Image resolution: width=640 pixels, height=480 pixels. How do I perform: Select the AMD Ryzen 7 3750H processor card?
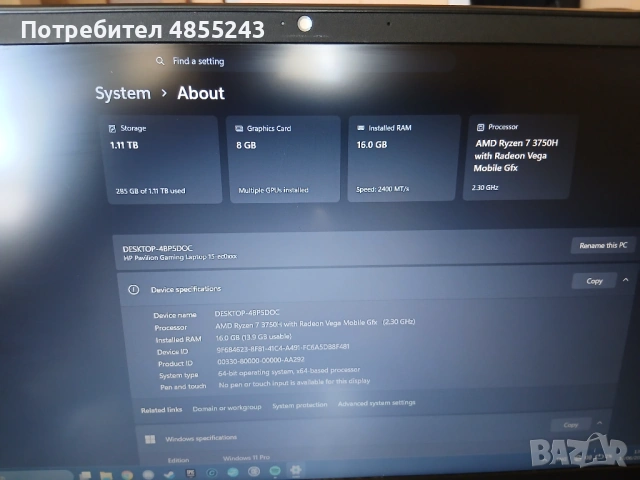tap(519, 157)
